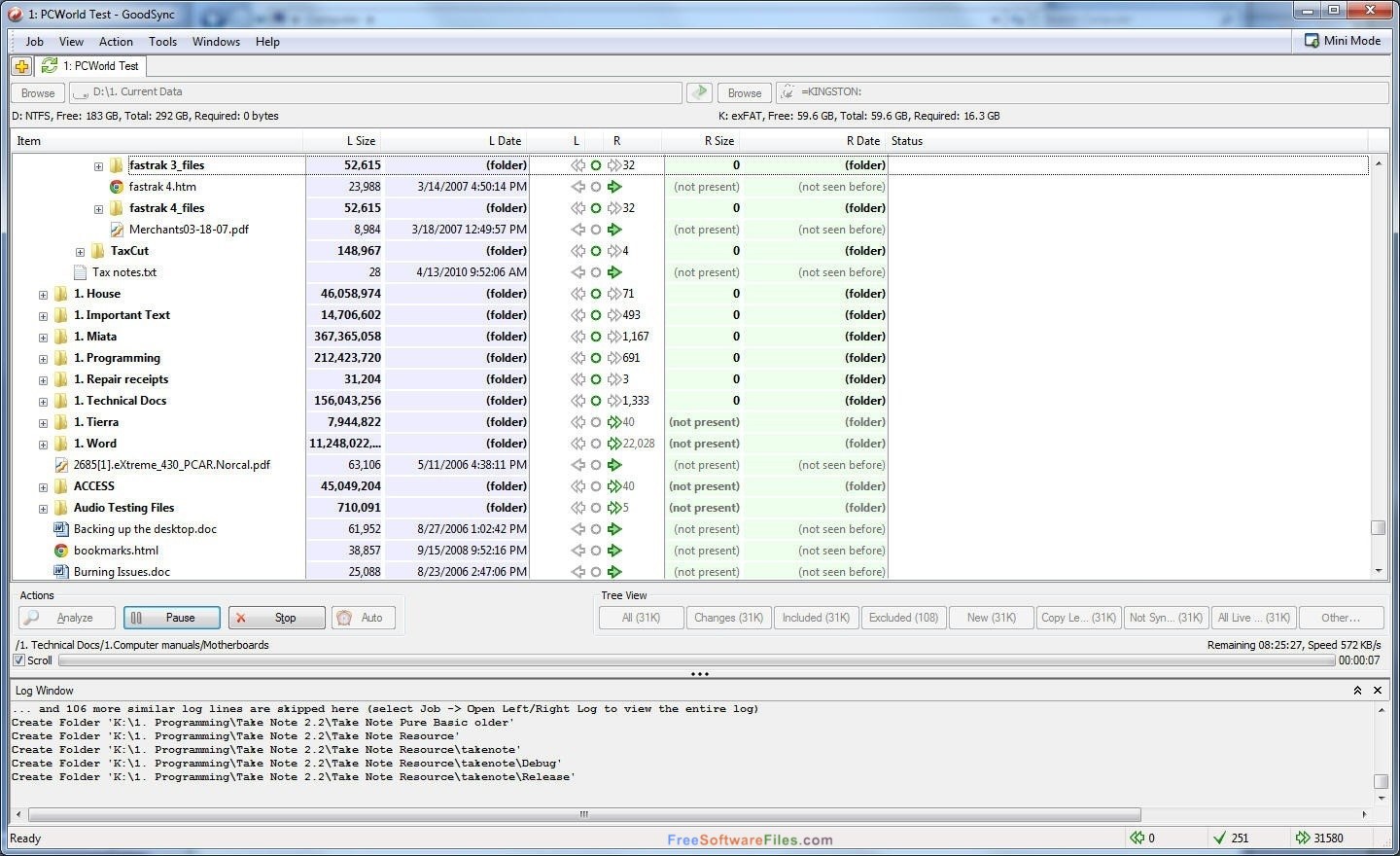Click the green checkmark status icon showing 251

pos(1219,838)
